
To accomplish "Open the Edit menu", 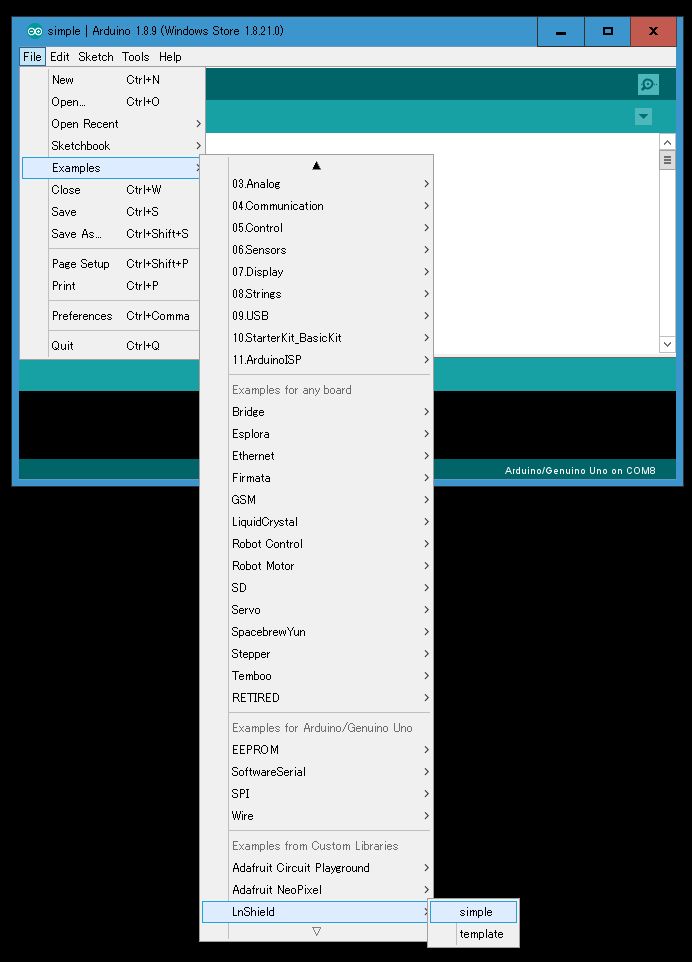I will point(60,56).
